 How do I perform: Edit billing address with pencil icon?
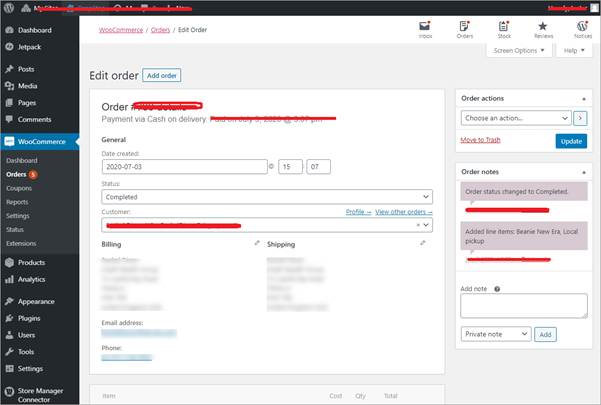(x=257, y=243)
